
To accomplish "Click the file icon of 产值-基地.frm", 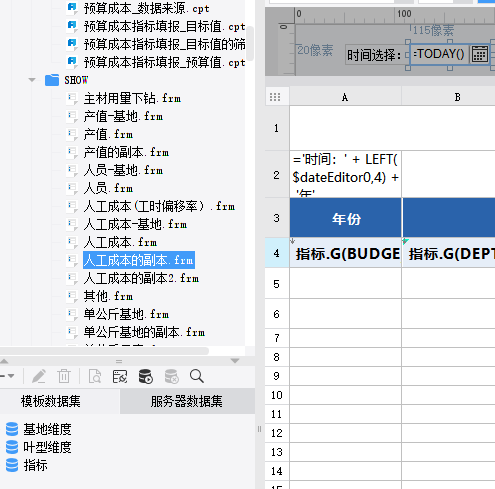I will [72, 116].
